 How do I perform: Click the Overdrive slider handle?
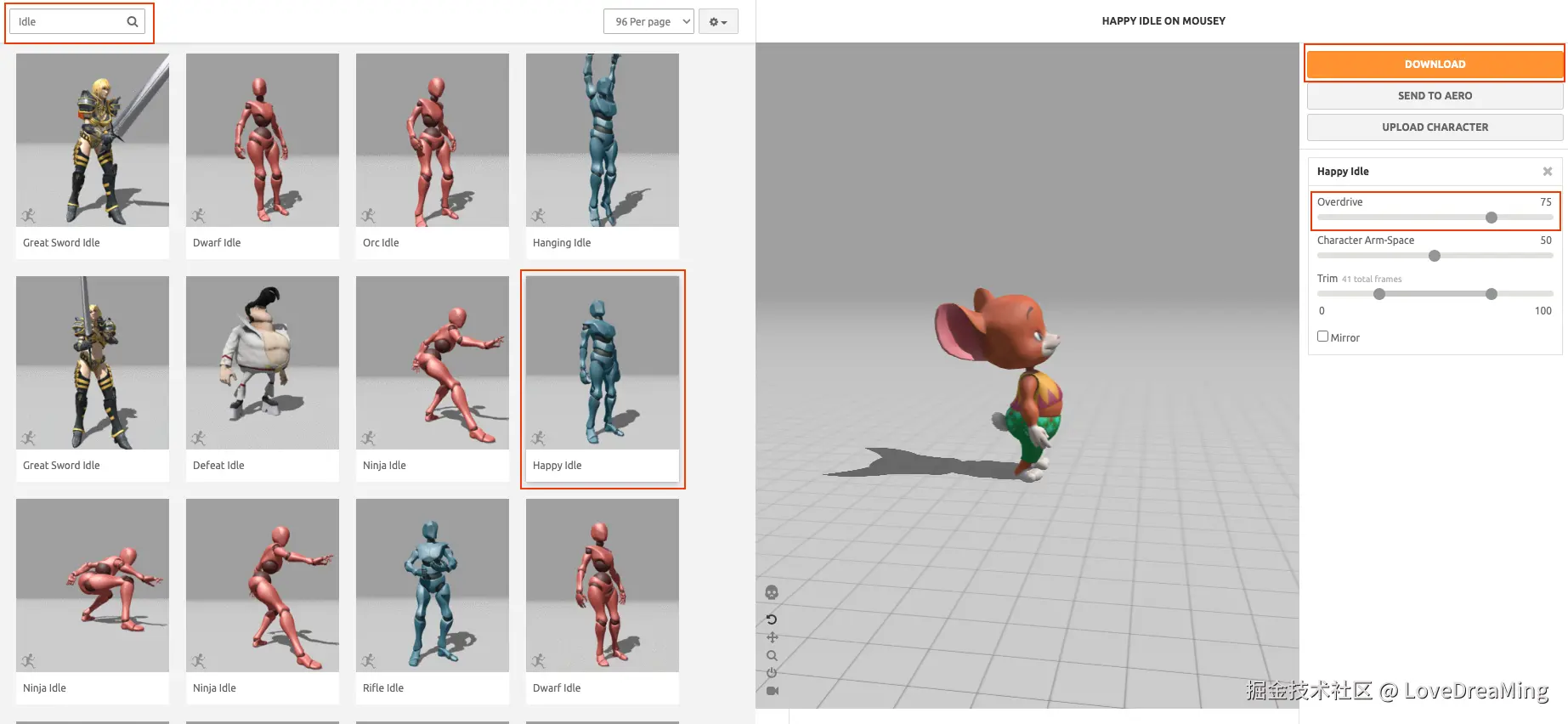click(1492, 218)
